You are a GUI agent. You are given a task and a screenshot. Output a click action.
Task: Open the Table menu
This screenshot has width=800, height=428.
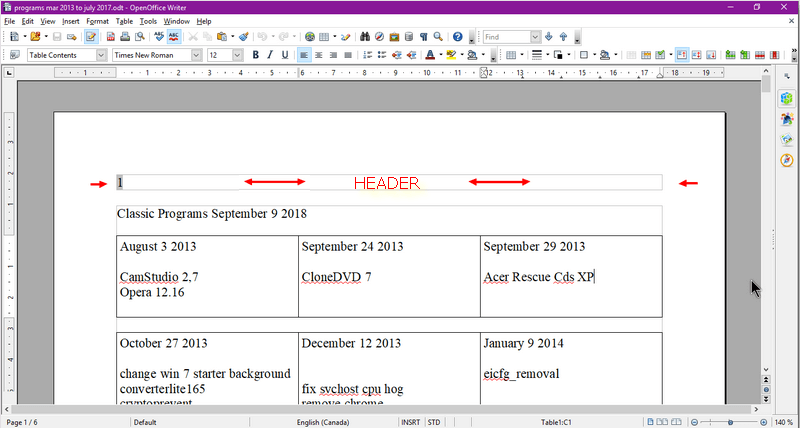[124, 21]
